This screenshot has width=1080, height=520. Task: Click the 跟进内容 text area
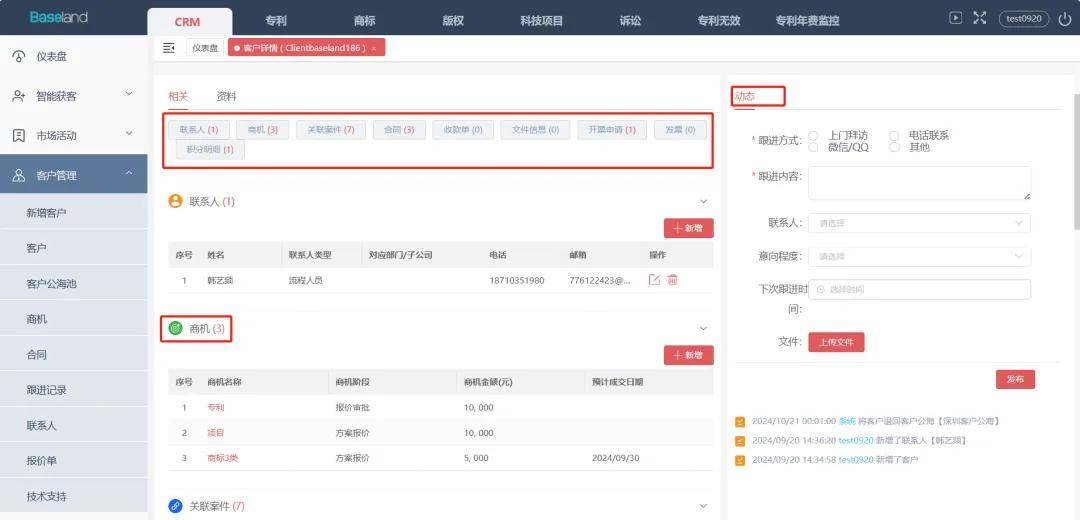[x=920, y=183]
